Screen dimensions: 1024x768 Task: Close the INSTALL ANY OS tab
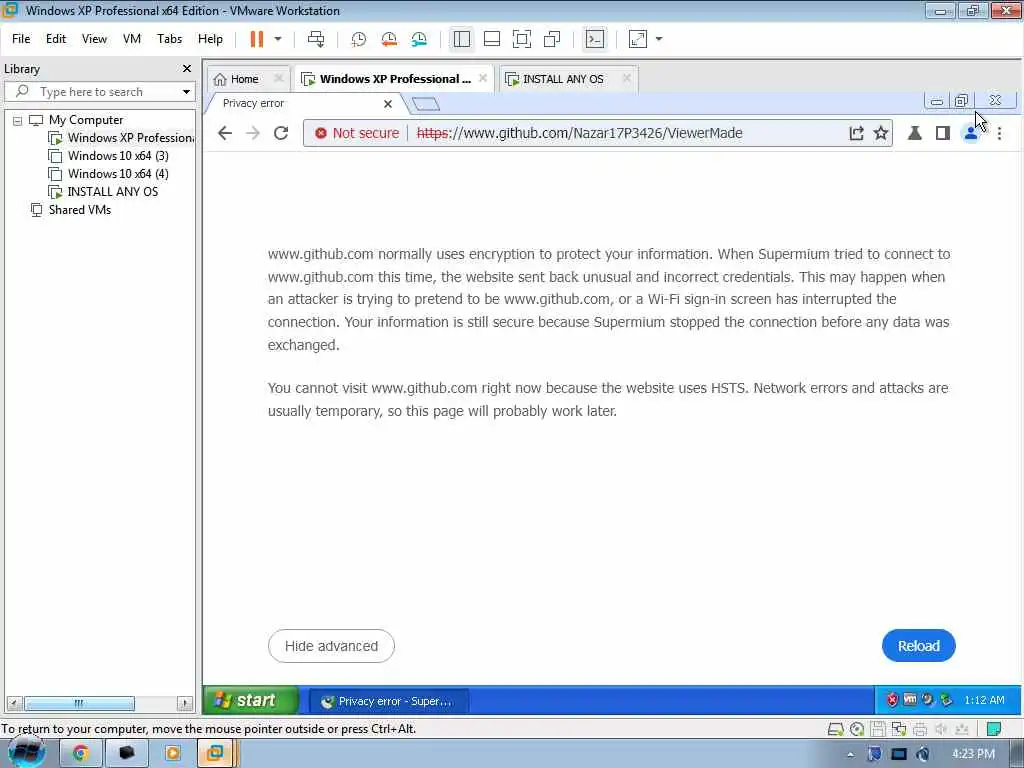[626, 78]
